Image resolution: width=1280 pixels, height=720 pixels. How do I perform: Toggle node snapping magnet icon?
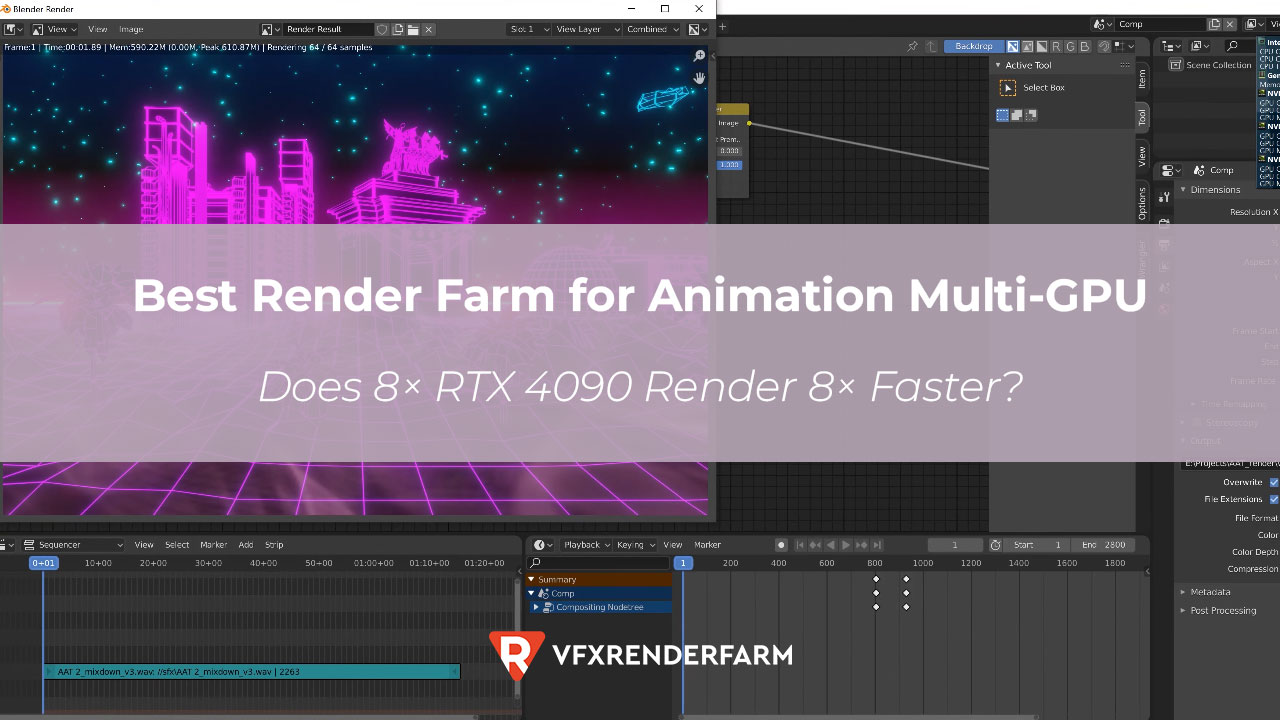click(x=1105, y=46)
